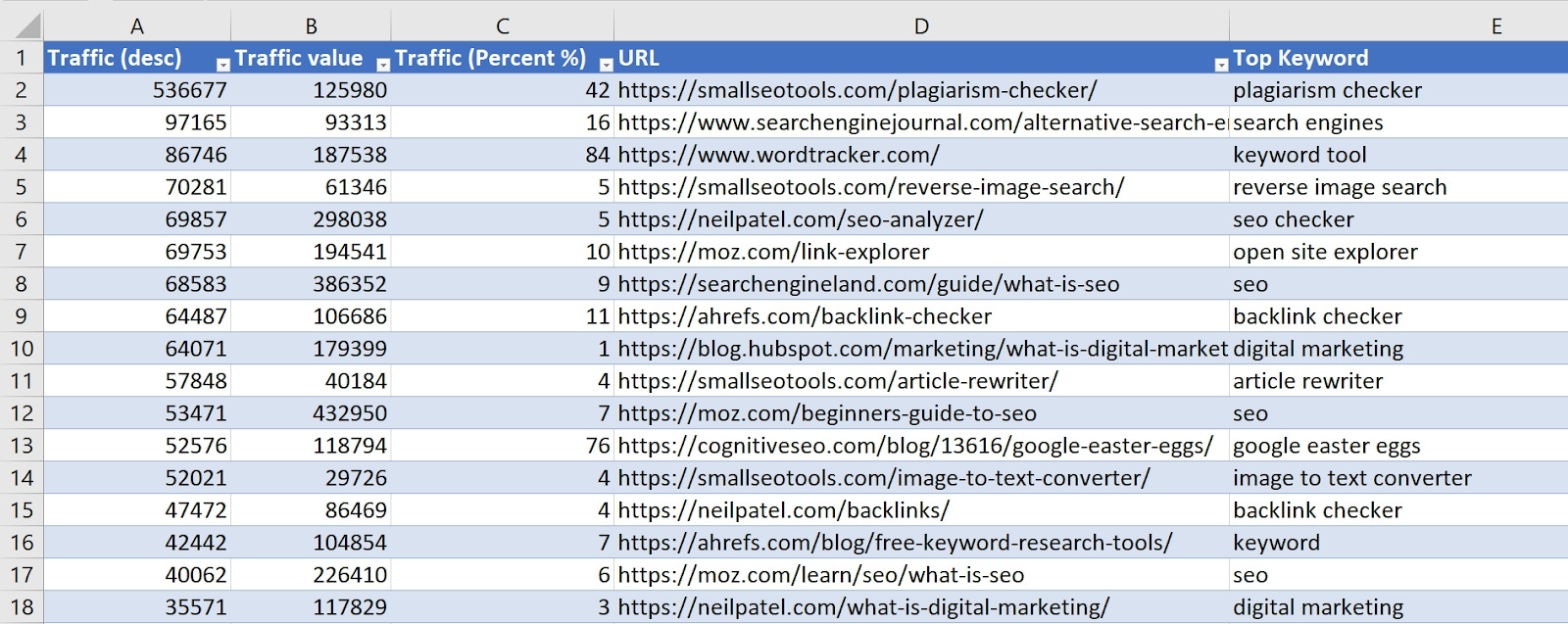1568x624 pixels.
Task: Select row 18 by clicking its row number
Action: (24, 606)
